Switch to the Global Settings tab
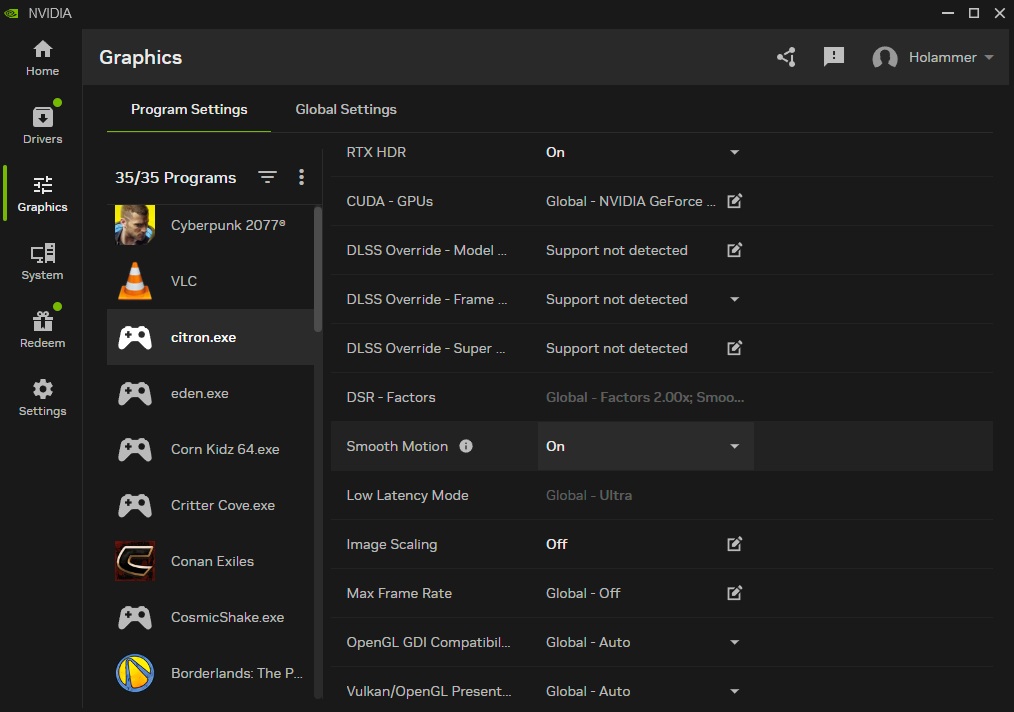 pyautogui.click(x=346, y=109)
